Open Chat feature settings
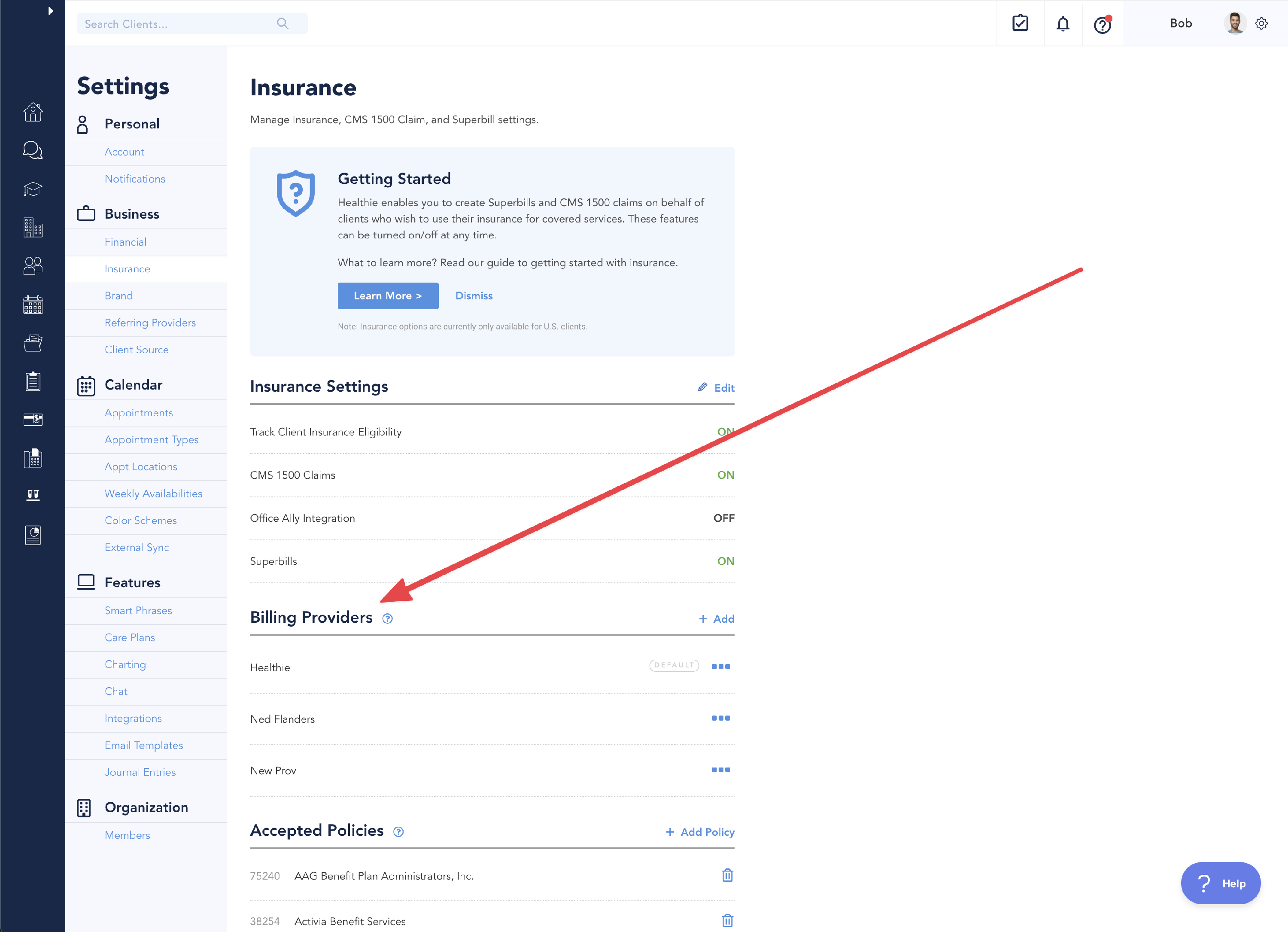1288x932 pixels. (x=116, y=692)
